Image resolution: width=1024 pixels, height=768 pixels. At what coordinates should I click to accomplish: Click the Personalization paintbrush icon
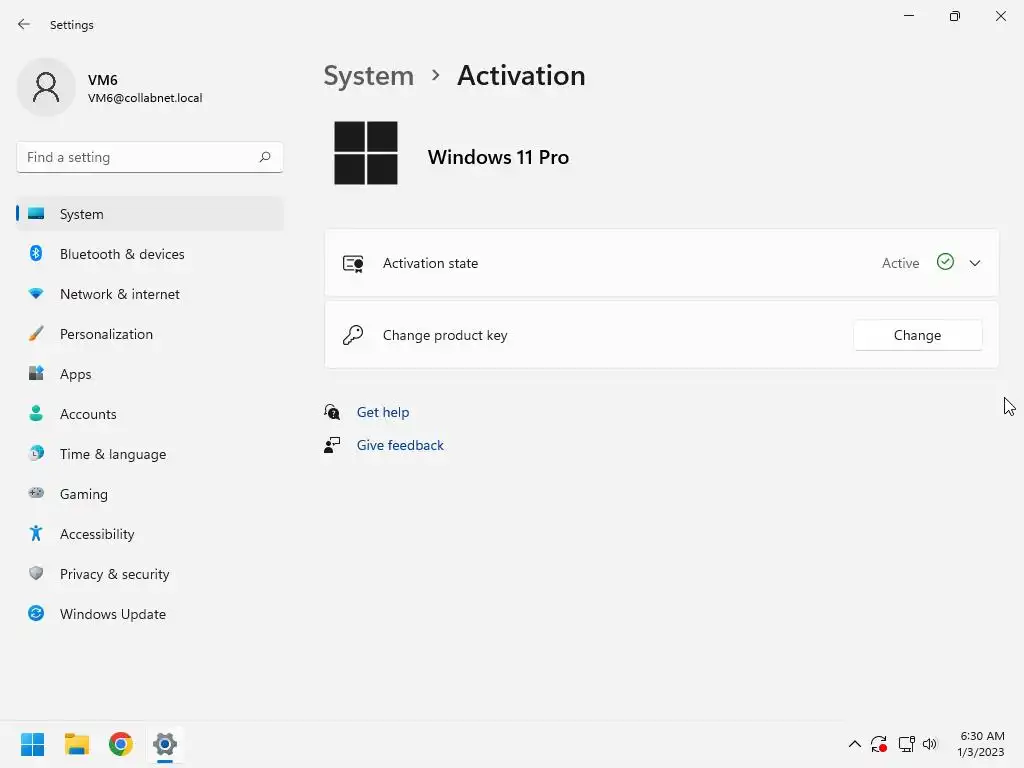(x=36, y=334)
